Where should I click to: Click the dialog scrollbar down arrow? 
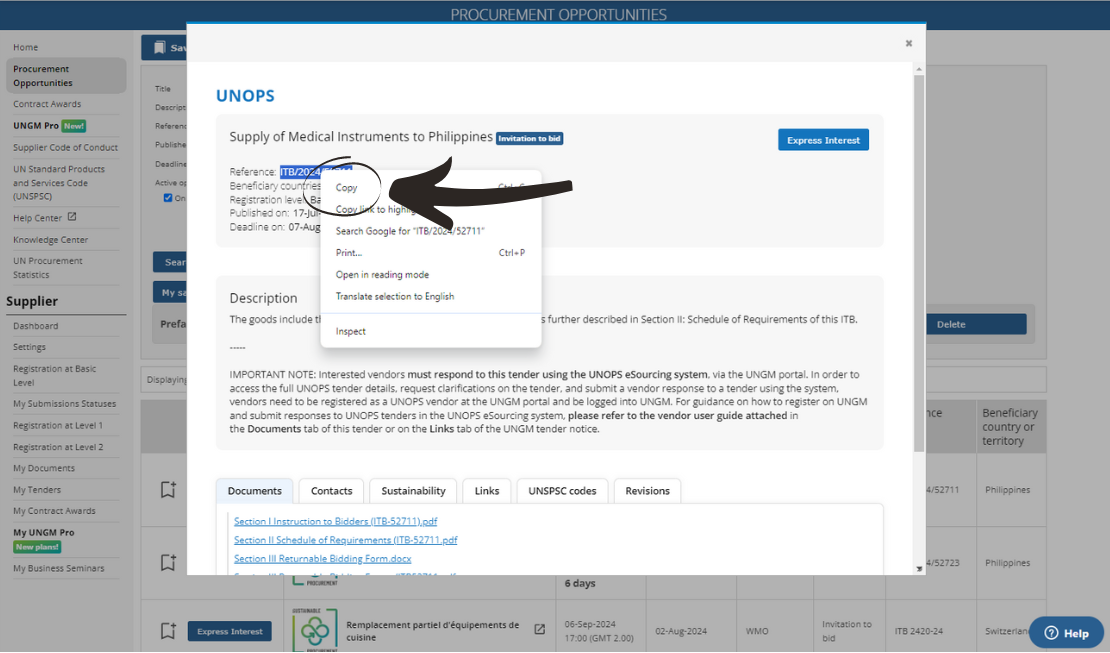pyautogui.click(x=919, y=569)
